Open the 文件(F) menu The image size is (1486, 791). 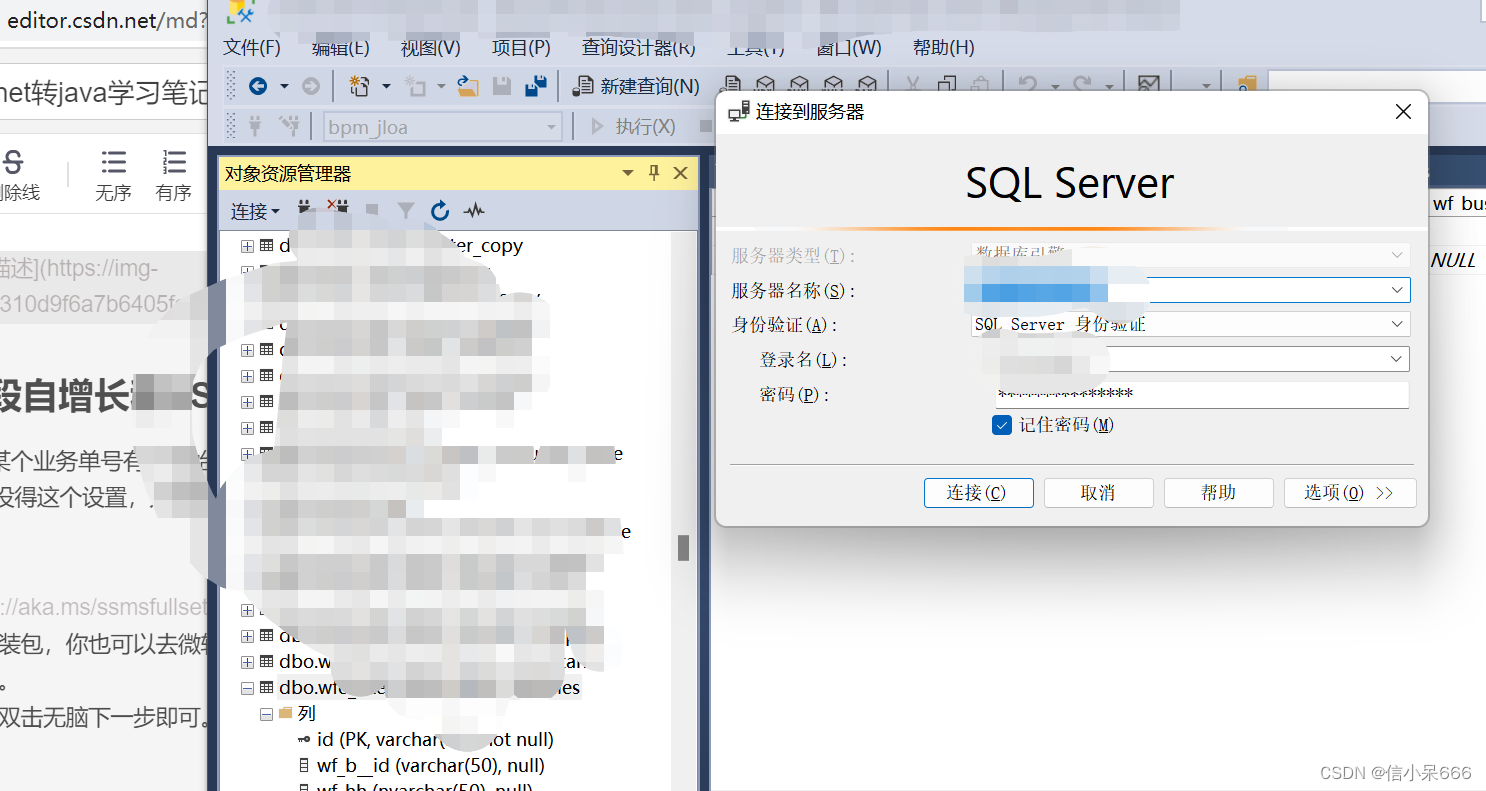coord(252,48)
